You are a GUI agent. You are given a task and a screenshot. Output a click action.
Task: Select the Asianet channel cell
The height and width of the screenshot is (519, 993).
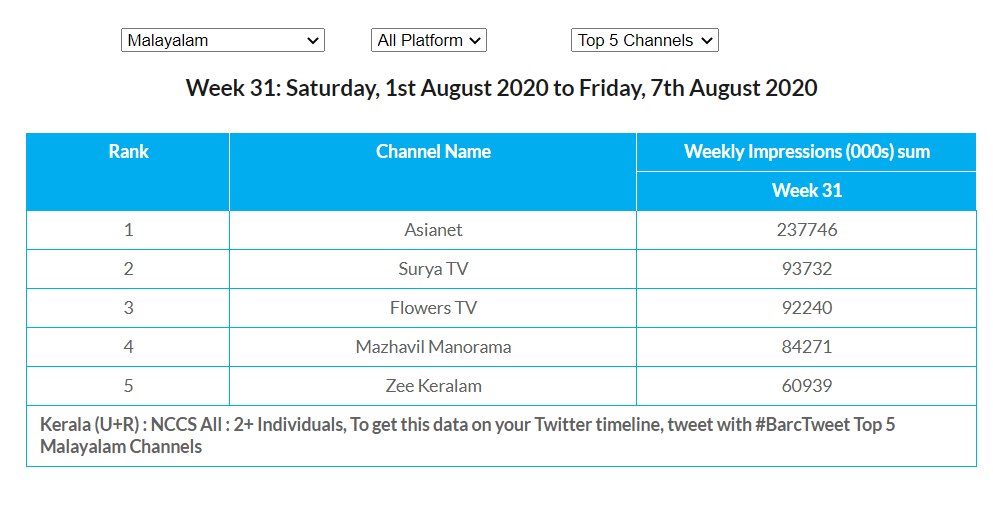click(x=433, y=230)
